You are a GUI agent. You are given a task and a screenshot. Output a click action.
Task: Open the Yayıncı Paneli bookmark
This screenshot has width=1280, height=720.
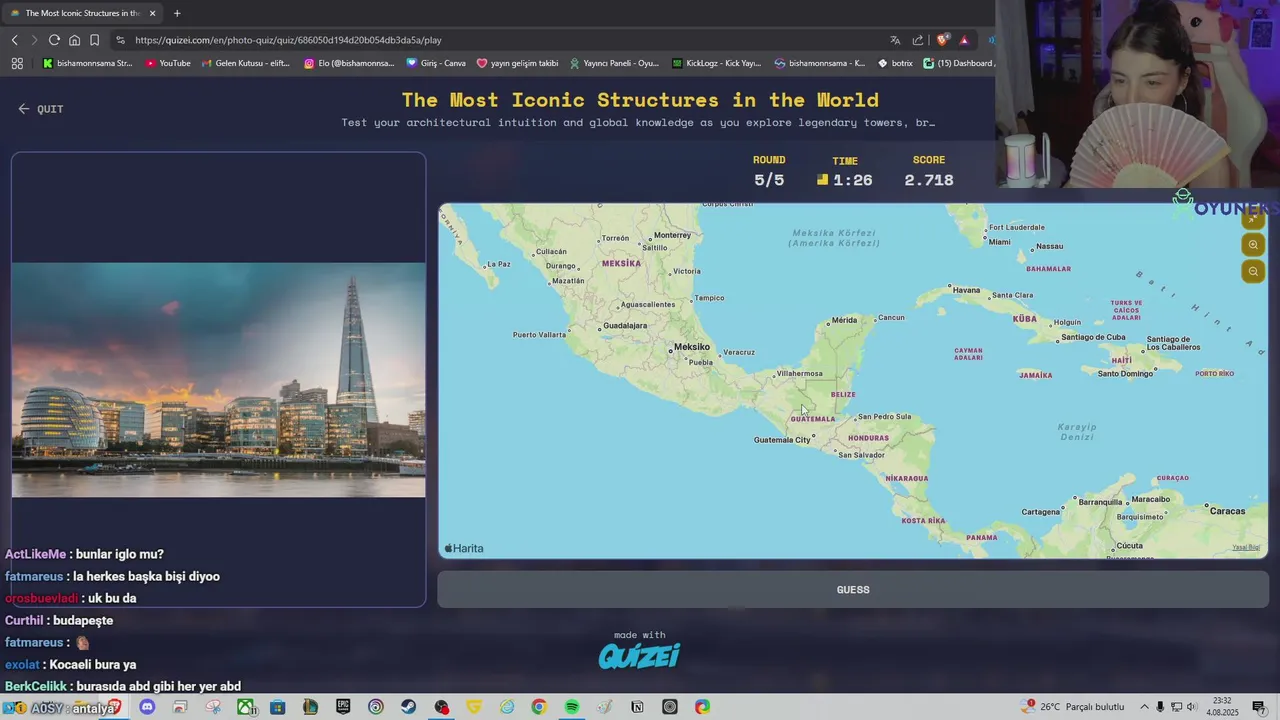click(614, 63)
